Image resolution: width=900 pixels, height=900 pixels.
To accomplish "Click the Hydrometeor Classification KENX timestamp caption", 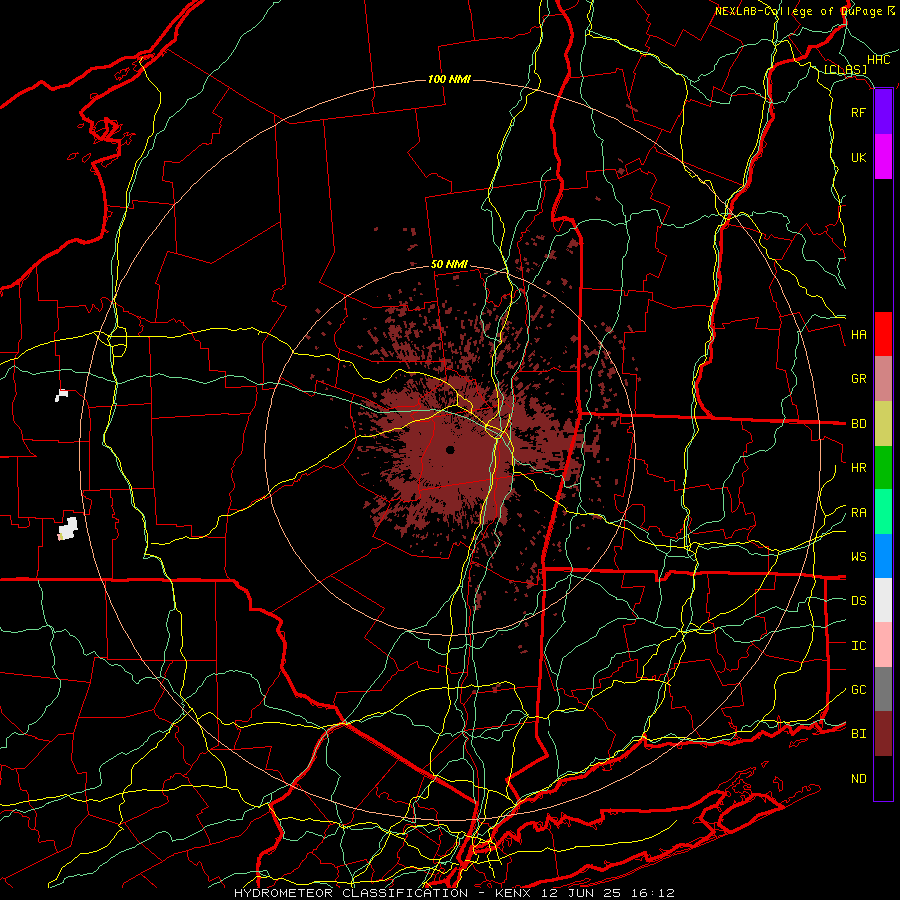I will pos(455,893).
